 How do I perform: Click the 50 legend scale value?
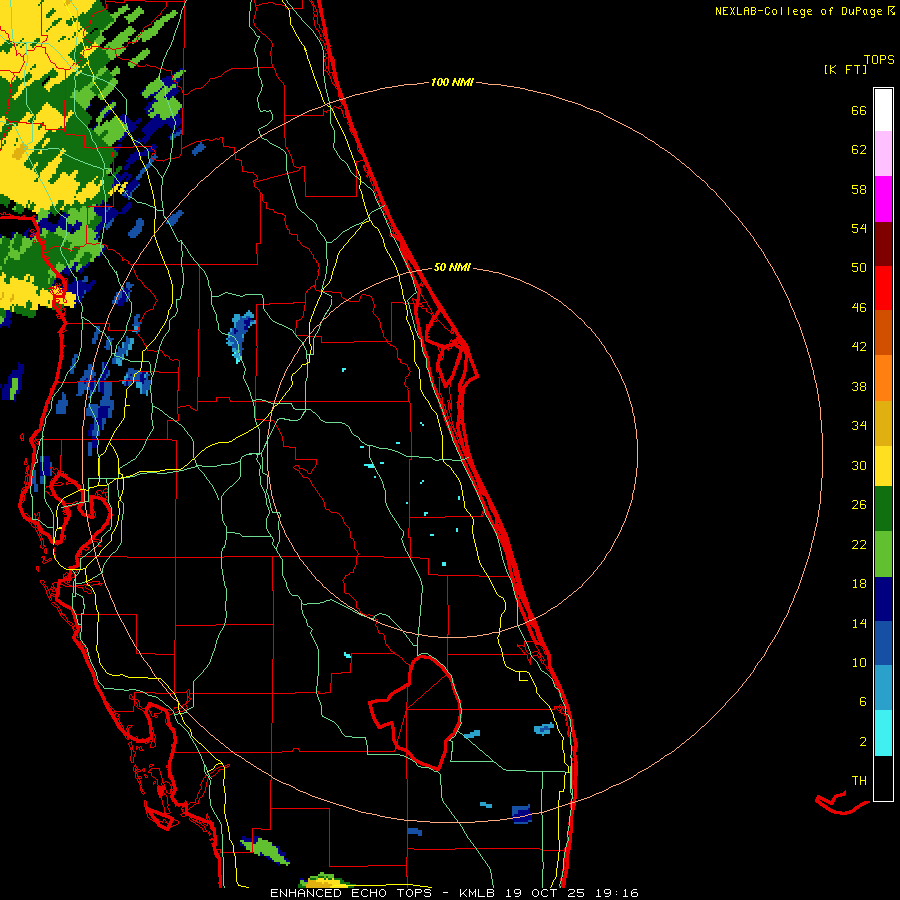tap(859, 268)
